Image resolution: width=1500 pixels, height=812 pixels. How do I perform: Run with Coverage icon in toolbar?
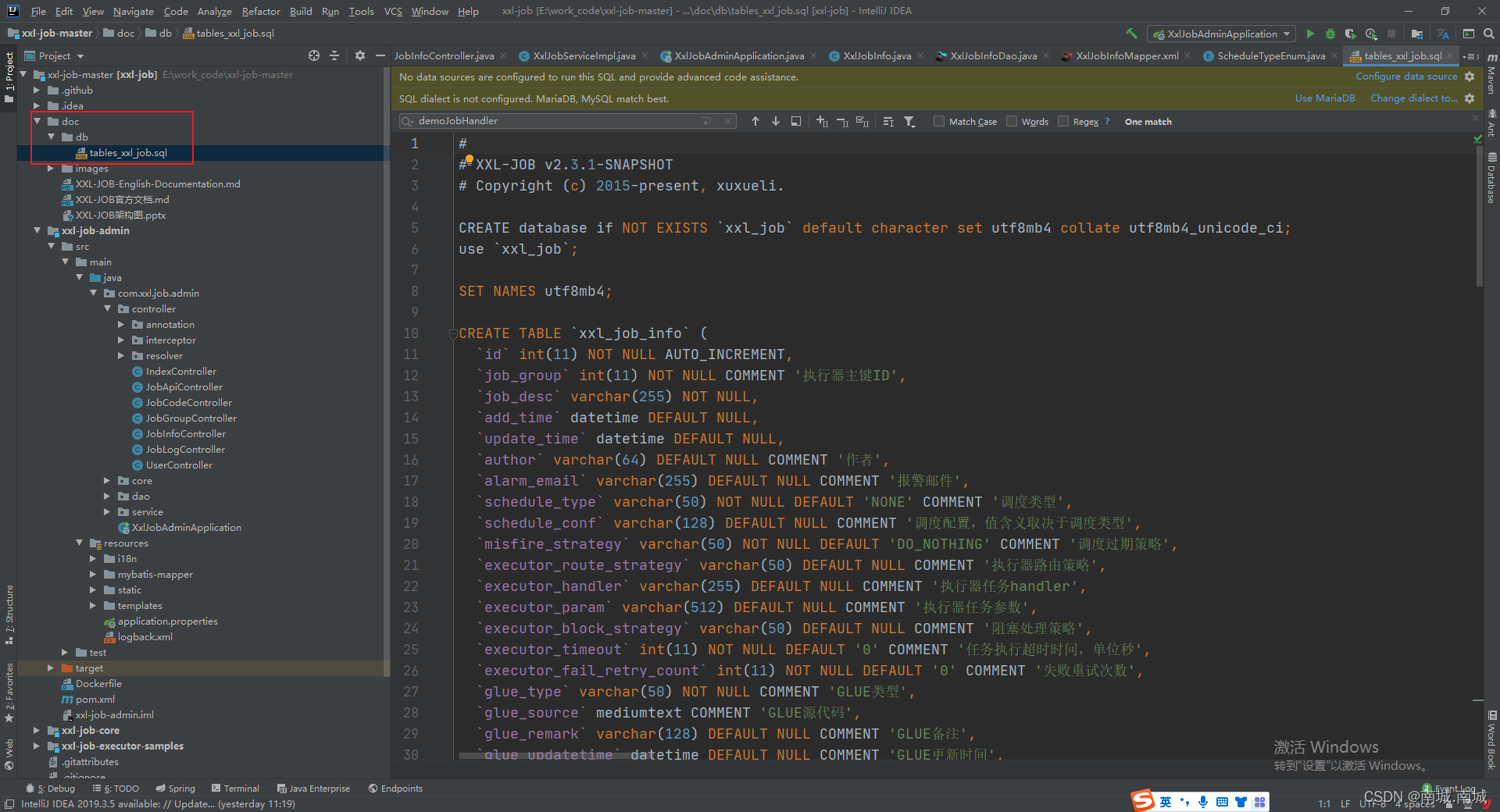click(x=1350, y=34)
